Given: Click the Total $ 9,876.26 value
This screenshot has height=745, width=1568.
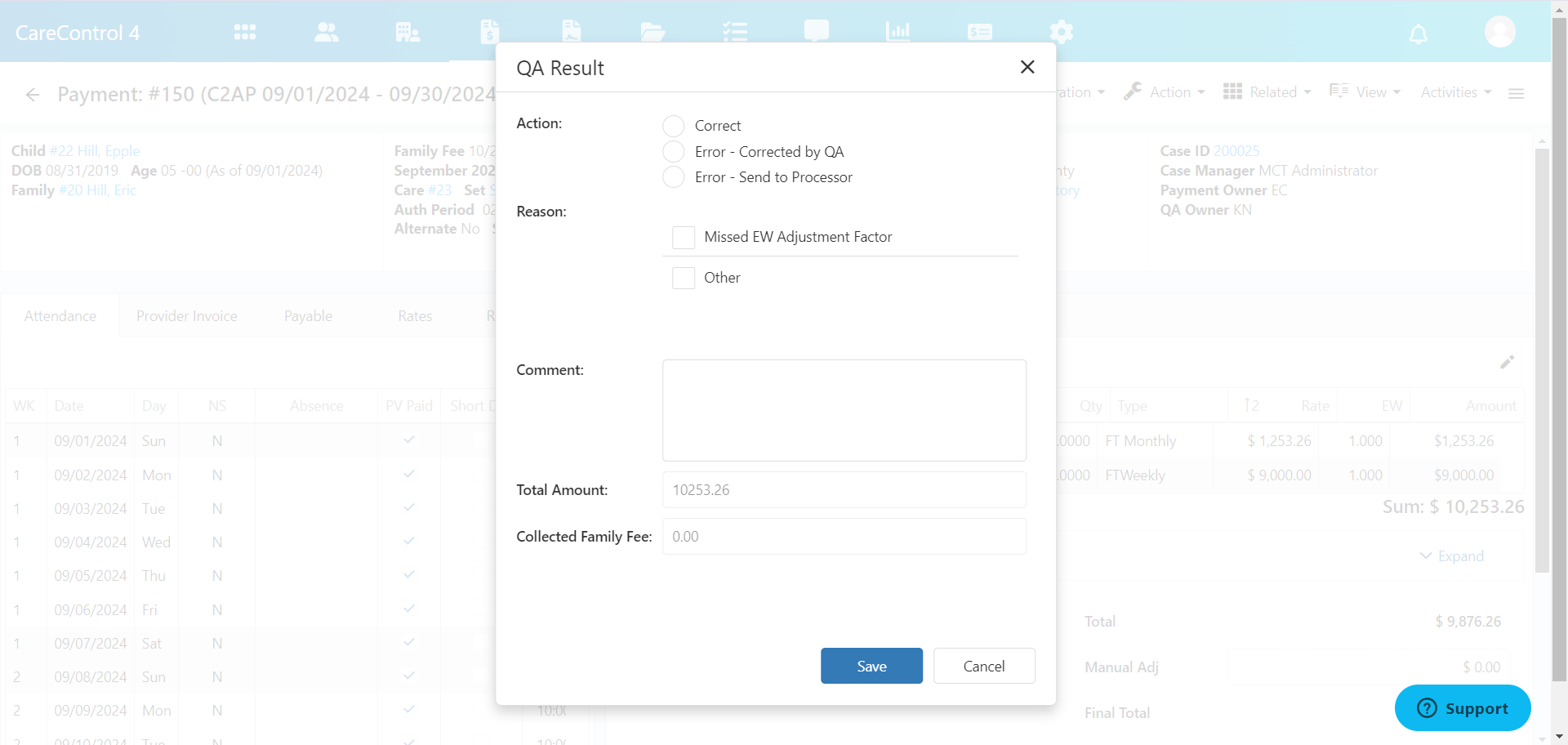Looking at the screenshot, I should point(1468,622).
